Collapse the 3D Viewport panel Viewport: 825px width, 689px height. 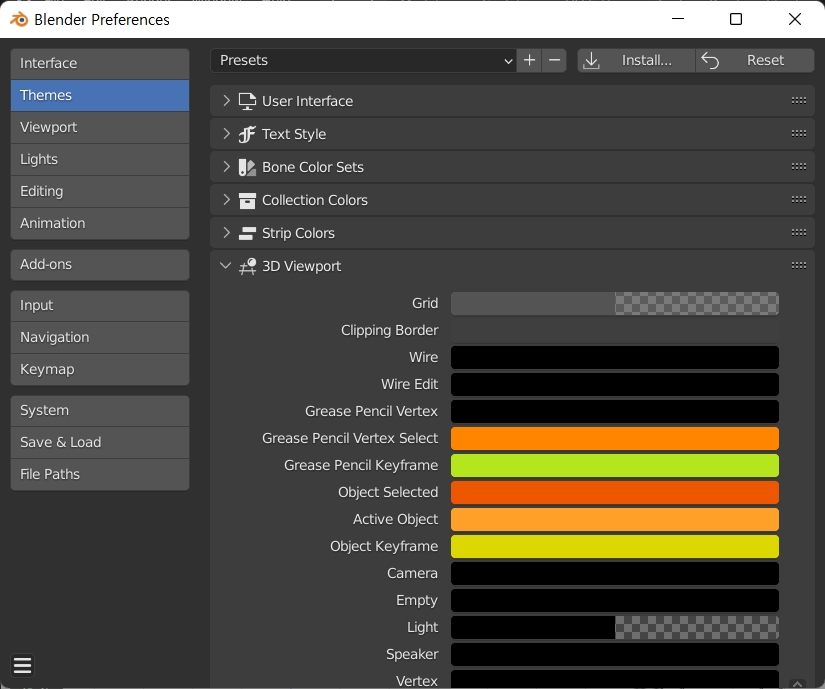pyautogui.click(x=226, y=266)
